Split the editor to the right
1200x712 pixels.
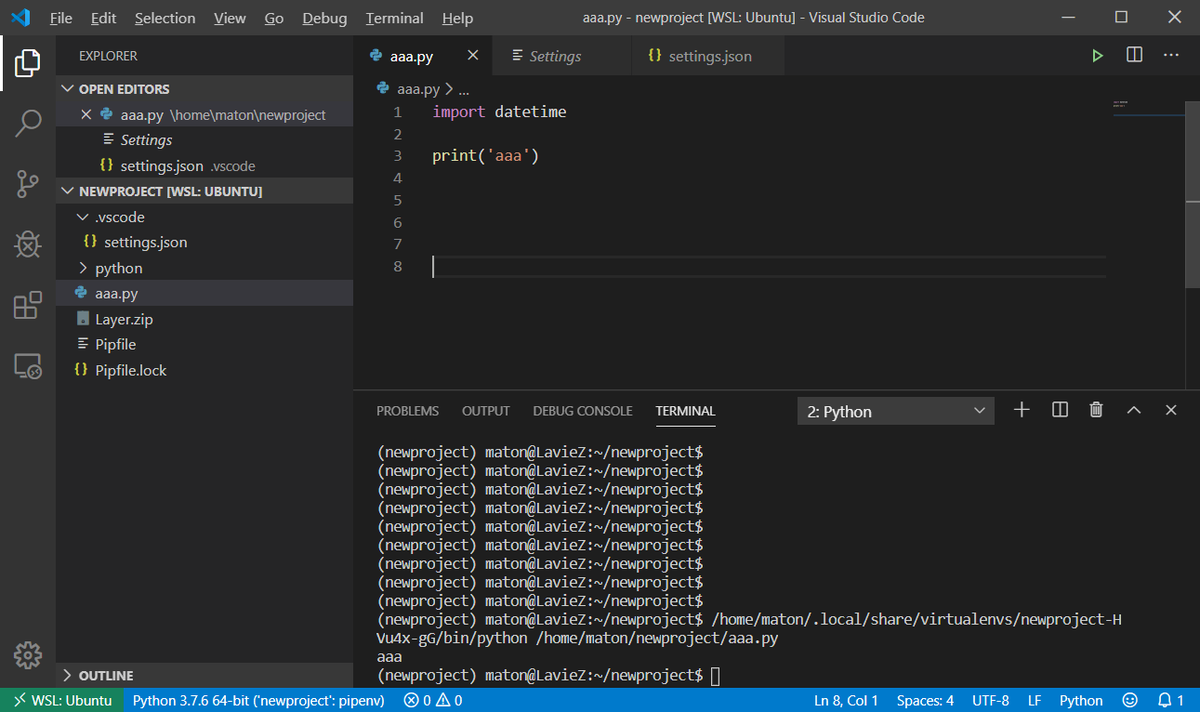1134,55
